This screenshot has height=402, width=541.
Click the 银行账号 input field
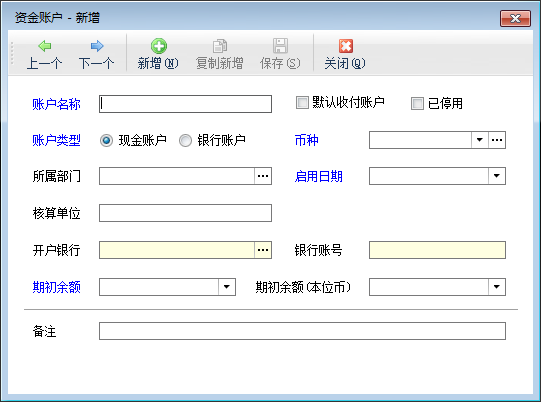pos(437,250)
